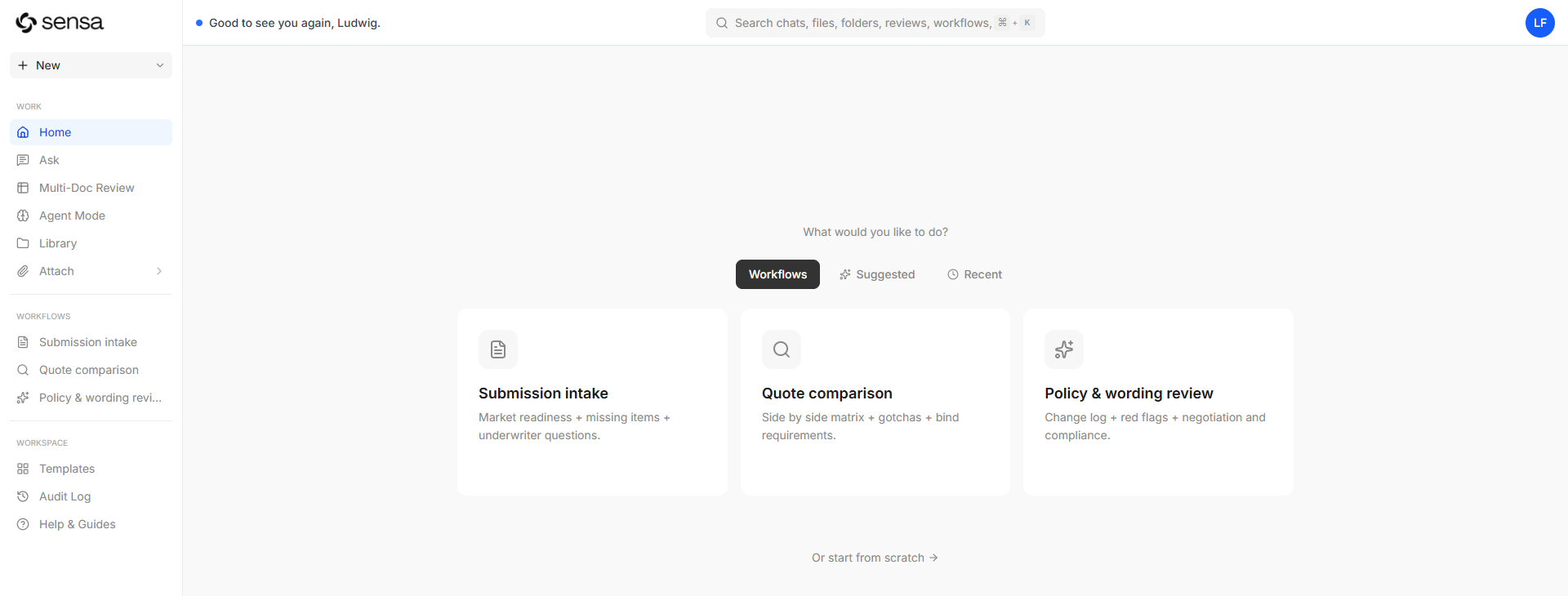Viewport: 1568px width, 596px height.
Task: Open Multi-Doc Review label
Action: point(87,188)
